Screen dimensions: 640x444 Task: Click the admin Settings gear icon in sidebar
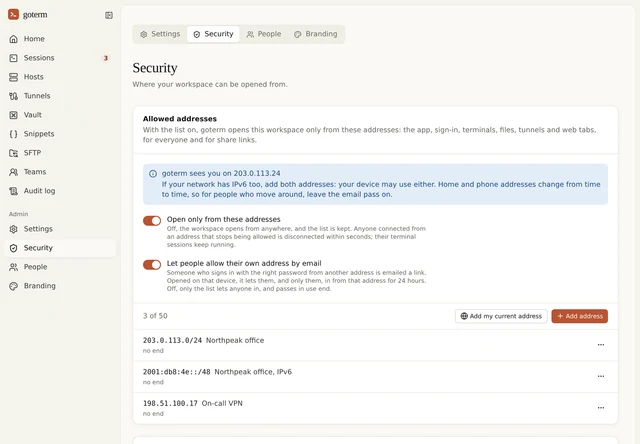pos(13,229)
